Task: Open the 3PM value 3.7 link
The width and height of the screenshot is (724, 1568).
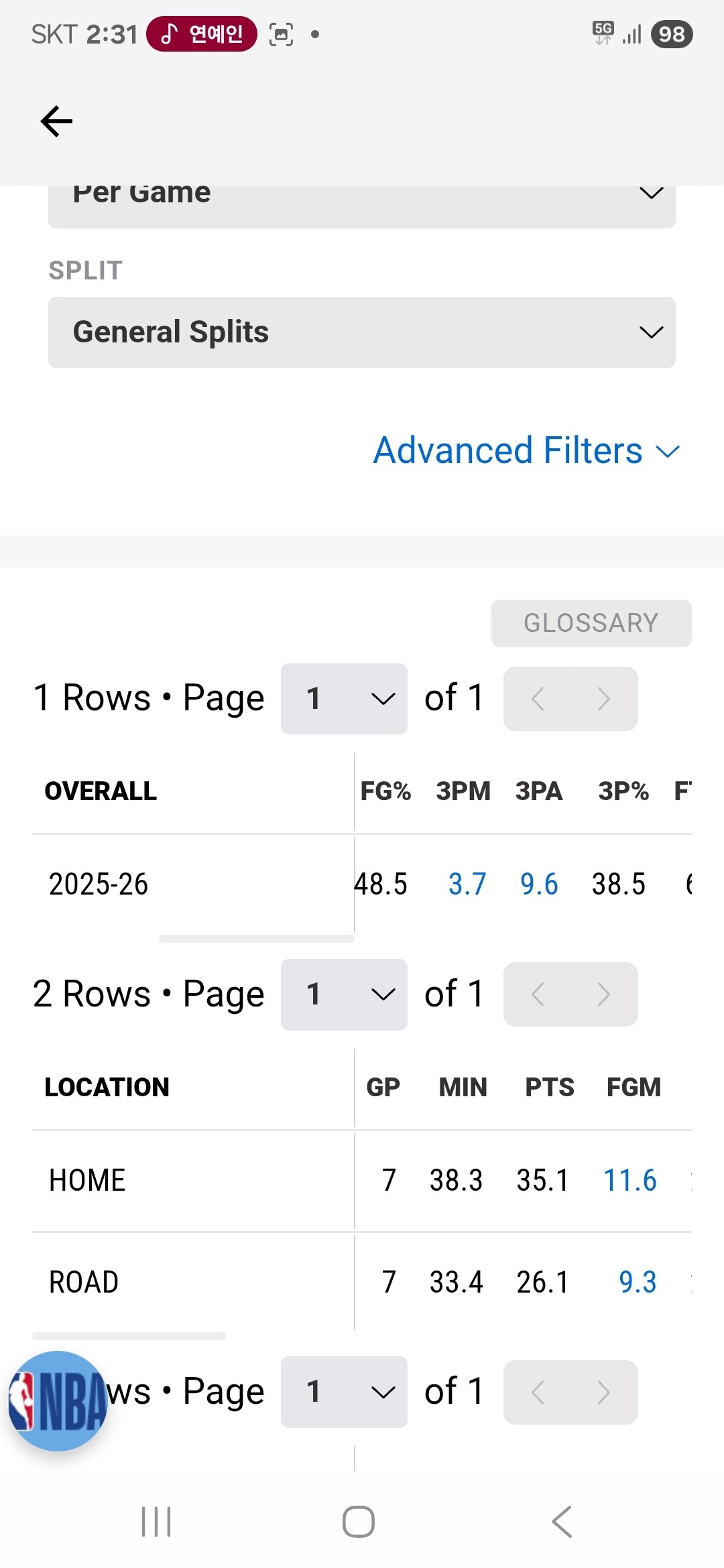Action: click(467, 884)
